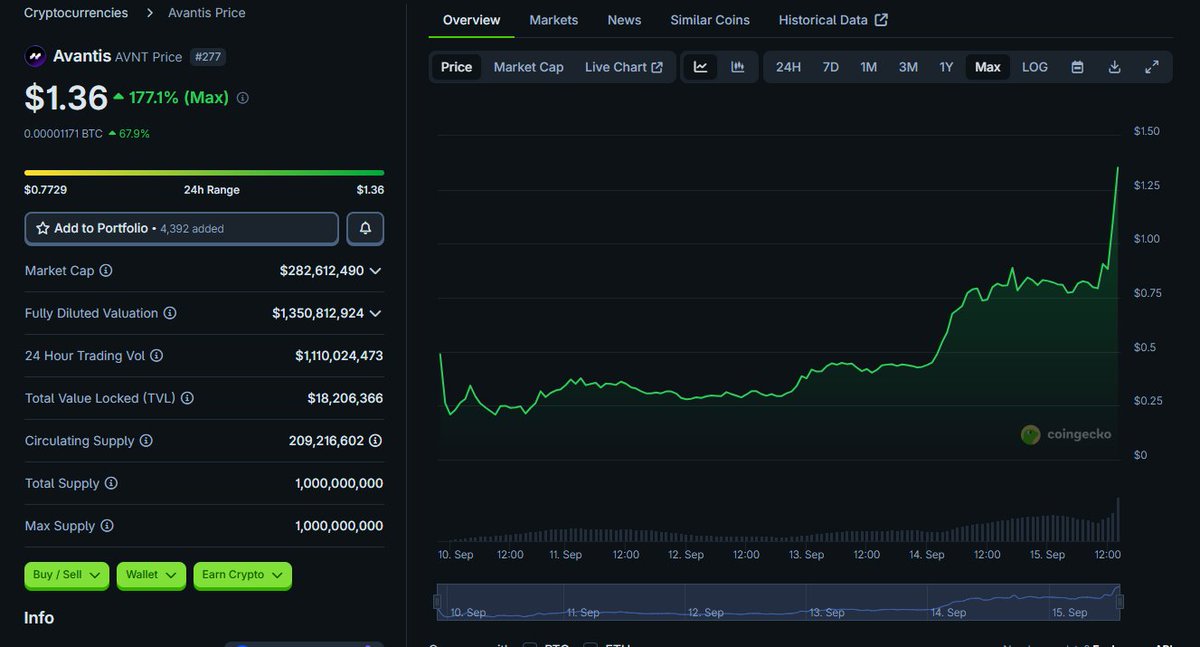Click the $18,206,366 TVL value
The image size is (1200, 647).
[x=345, y=398]
